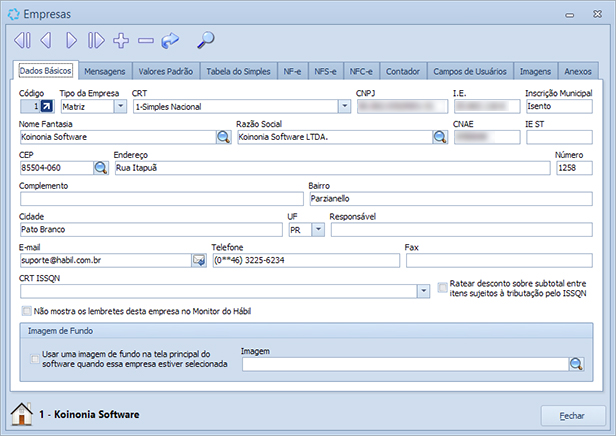Screen dimensions: 616x436
Task: Close the Empresas window
Action: (x=597, y=14)
